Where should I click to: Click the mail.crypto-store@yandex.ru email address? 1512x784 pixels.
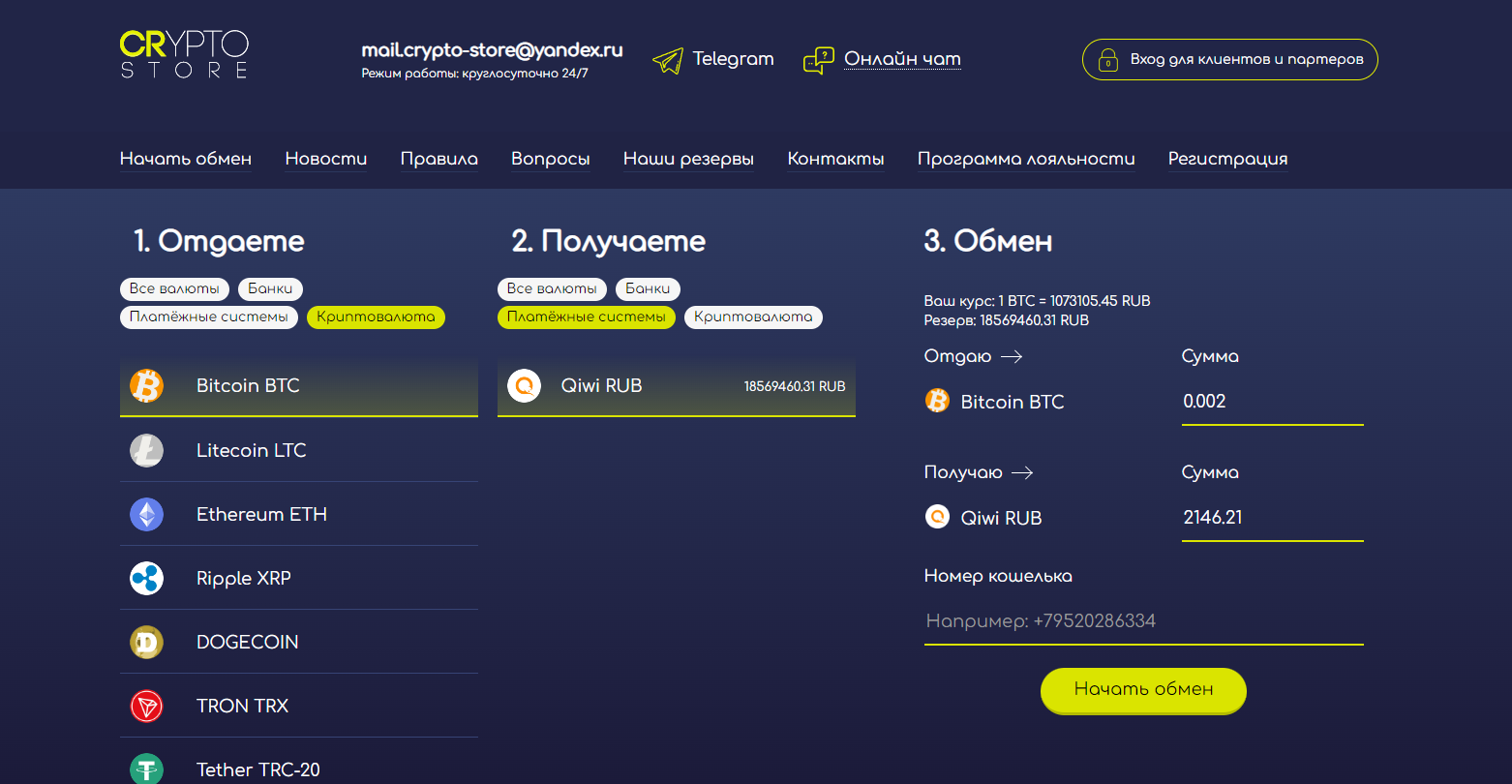(x=492, y=50)
